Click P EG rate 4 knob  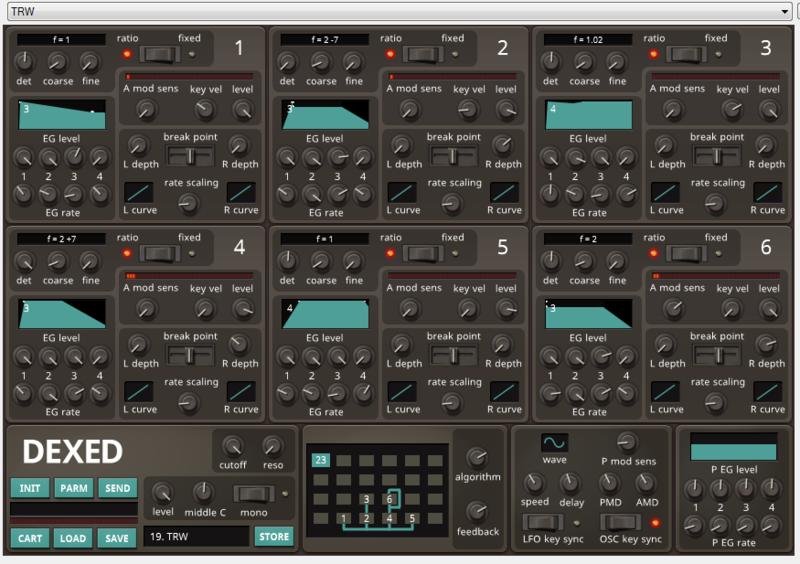click(770, 524)
